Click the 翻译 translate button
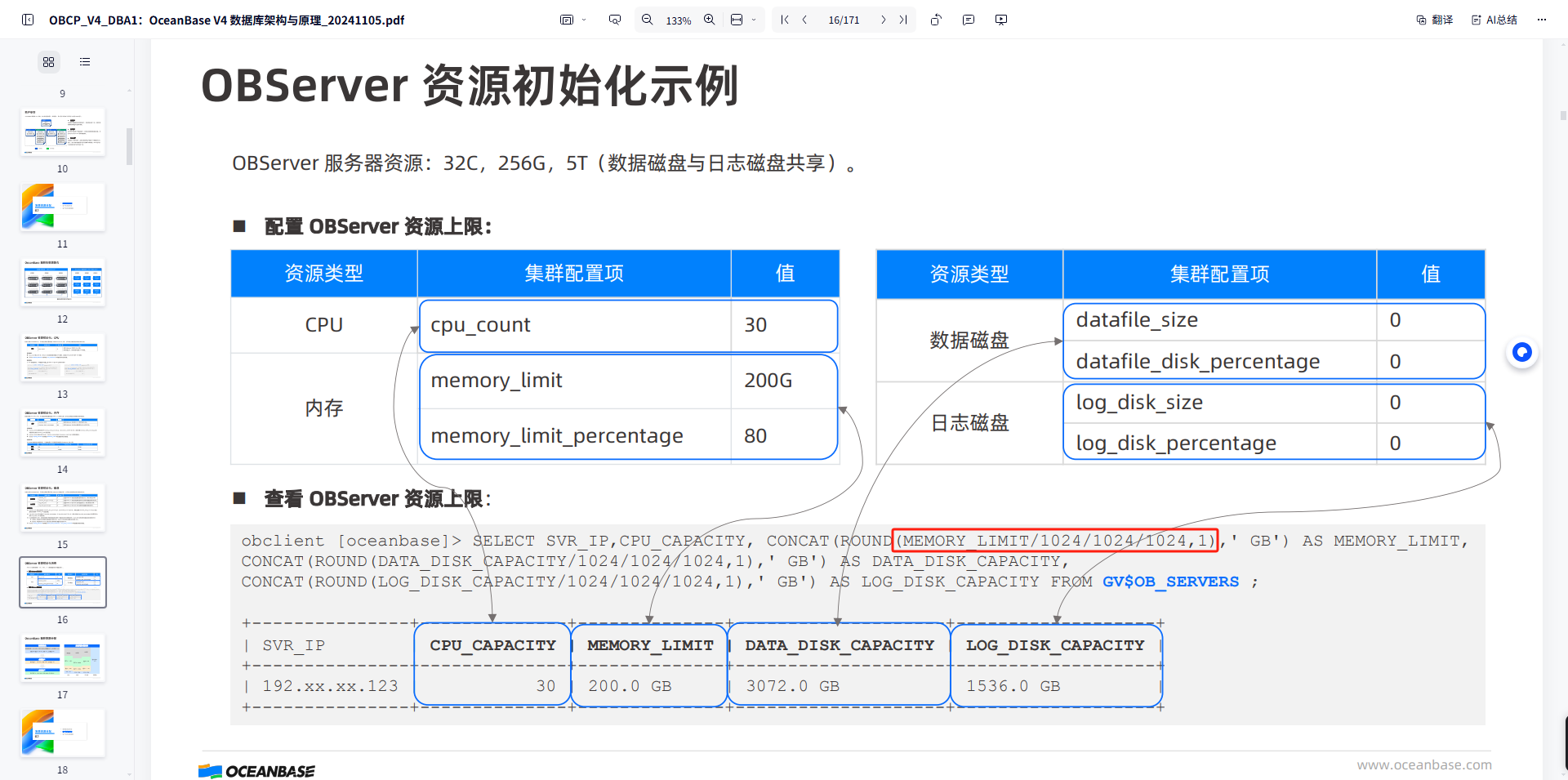This screenshot has height=780, width=1568. point(1435,20)
